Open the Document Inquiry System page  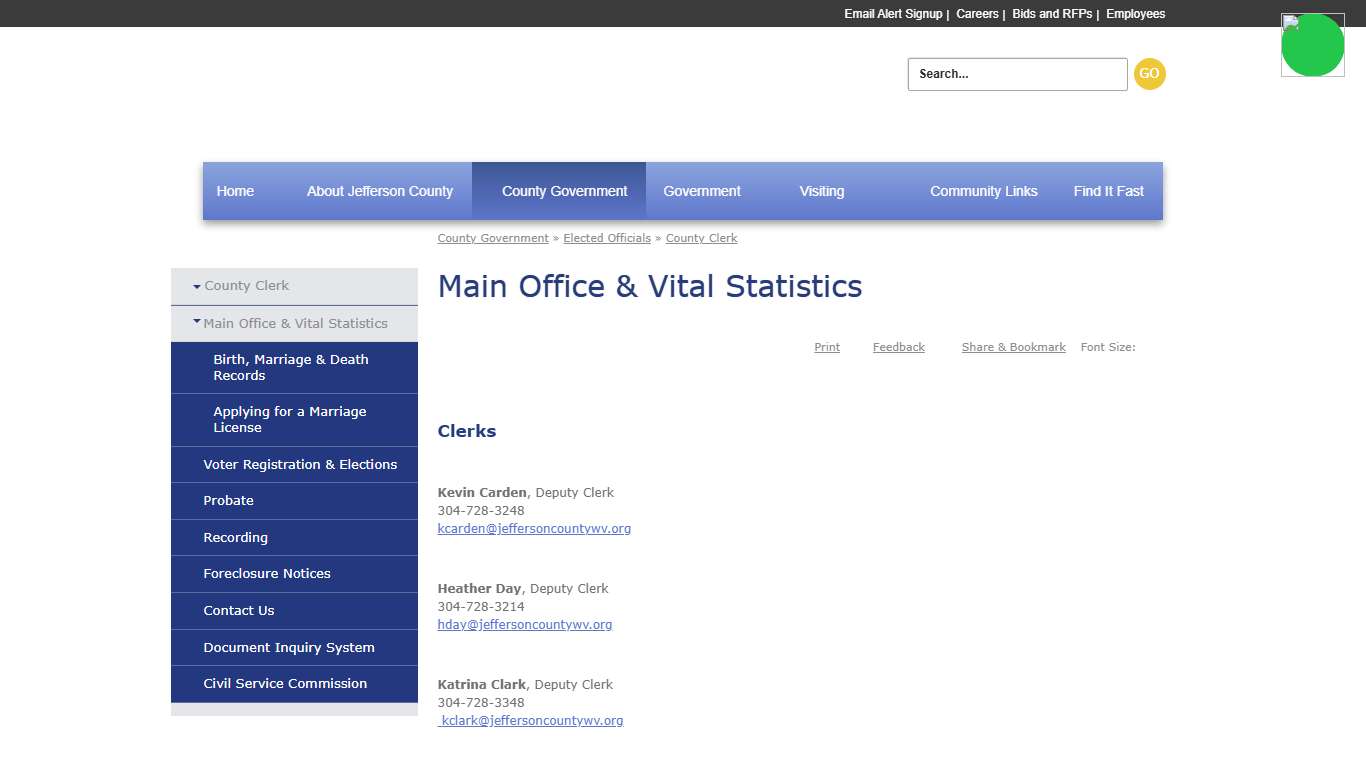(289, 647)
